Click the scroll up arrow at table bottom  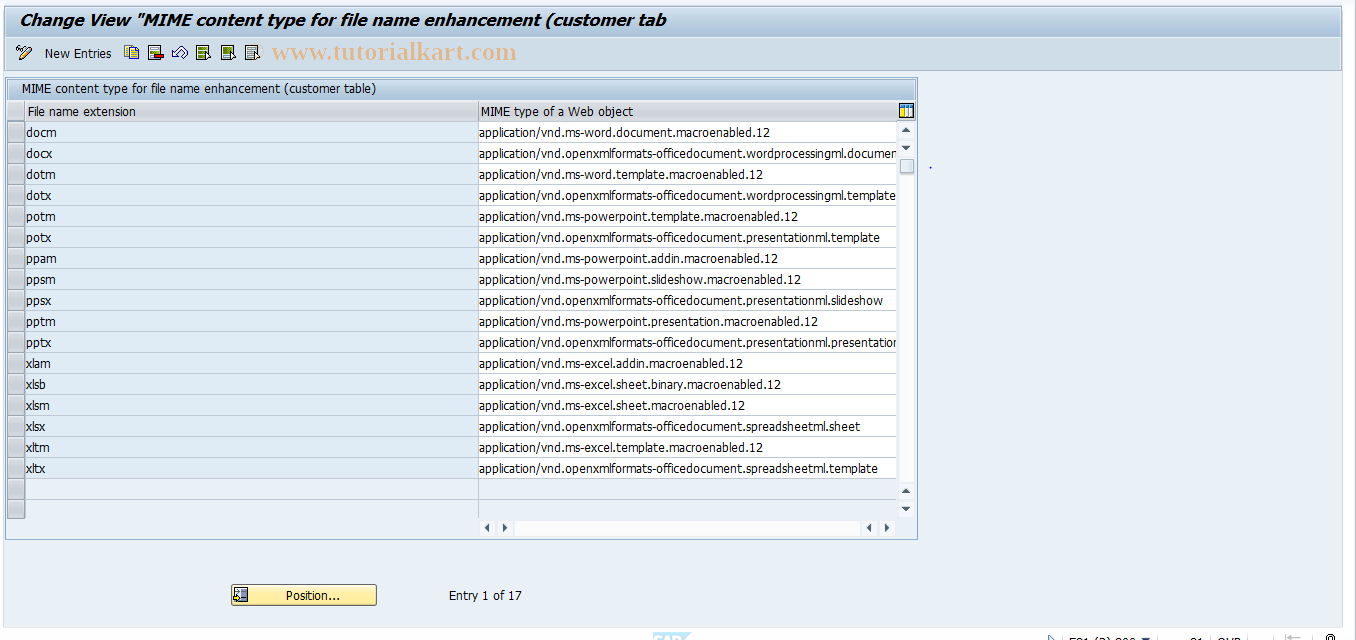(906, 490)
